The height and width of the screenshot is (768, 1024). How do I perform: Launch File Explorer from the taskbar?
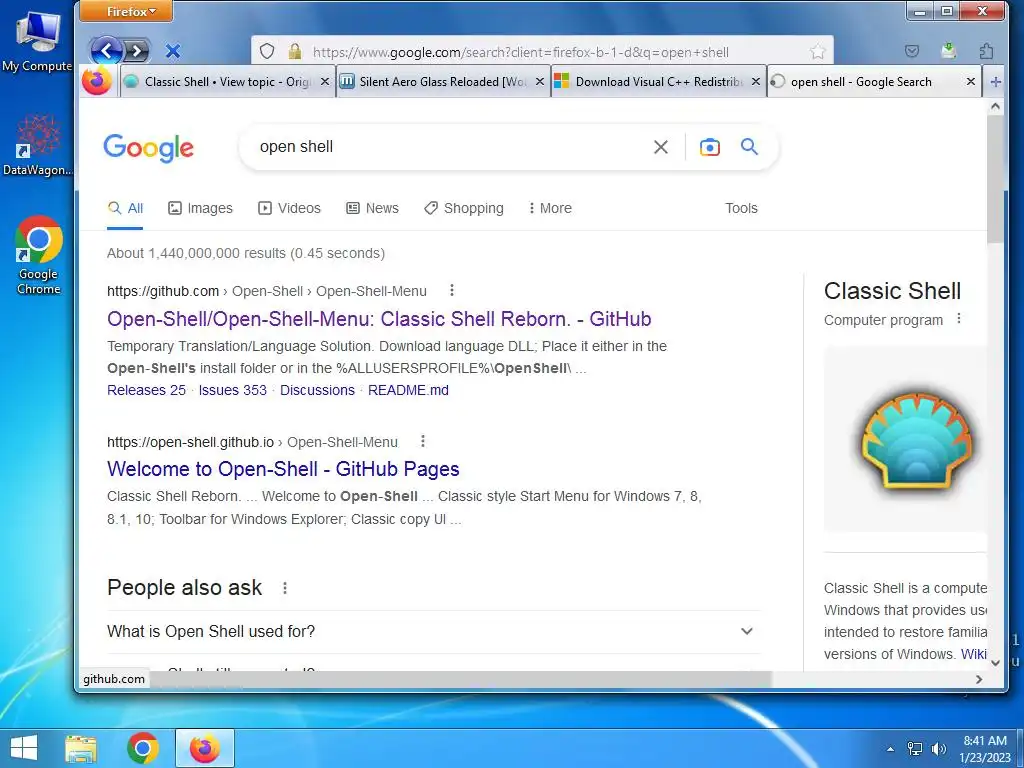point(81,749)
